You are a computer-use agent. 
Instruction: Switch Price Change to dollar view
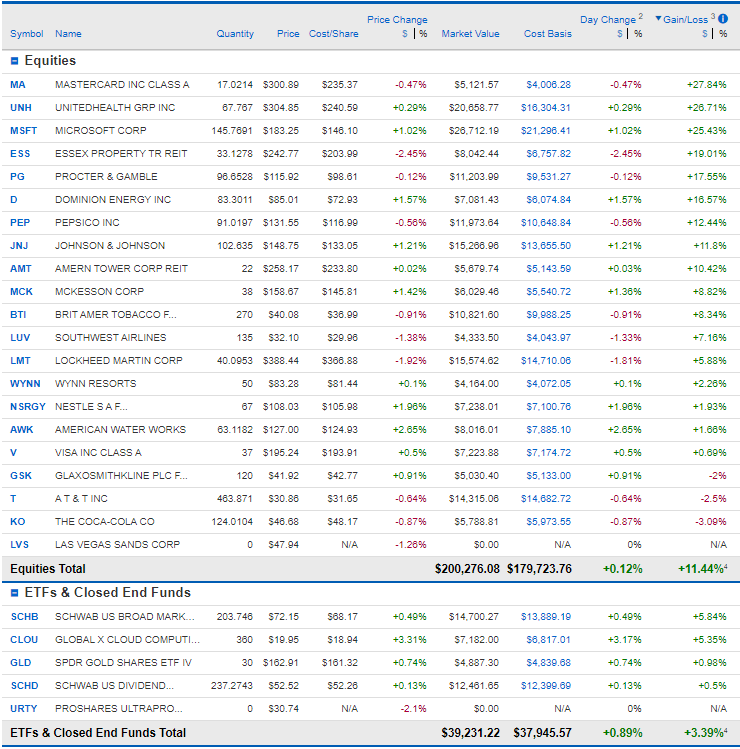click(405, 33)
